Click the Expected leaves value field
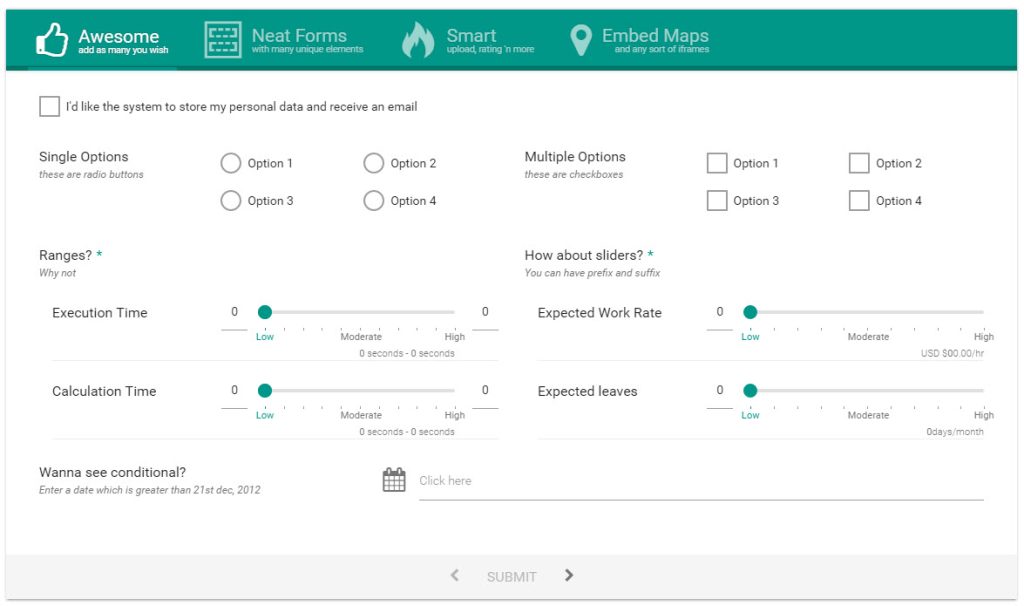Image resolution: width=1024 pixels, height=606 pixels. pyautogui.click(x=720, y=392)
